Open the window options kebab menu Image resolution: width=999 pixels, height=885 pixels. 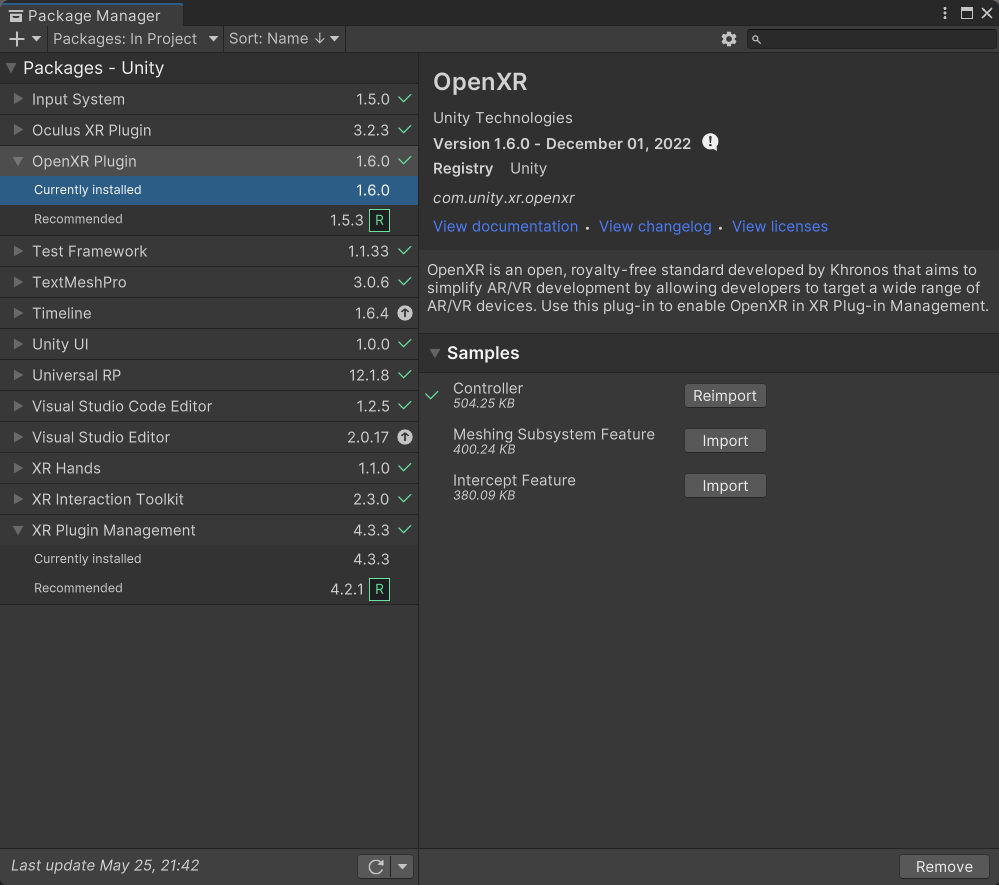point(944,12)
